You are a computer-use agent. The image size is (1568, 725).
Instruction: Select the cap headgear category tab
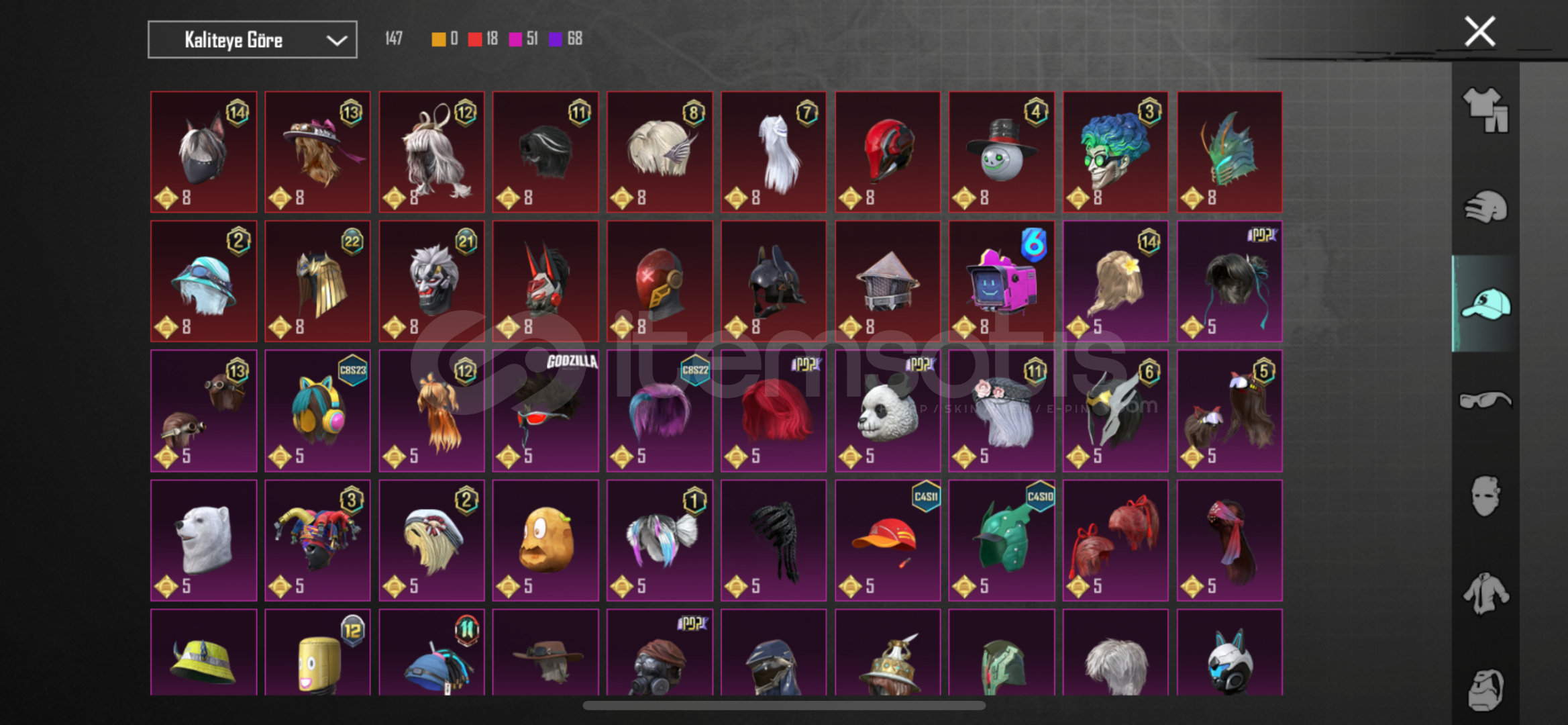(1485, 303)
